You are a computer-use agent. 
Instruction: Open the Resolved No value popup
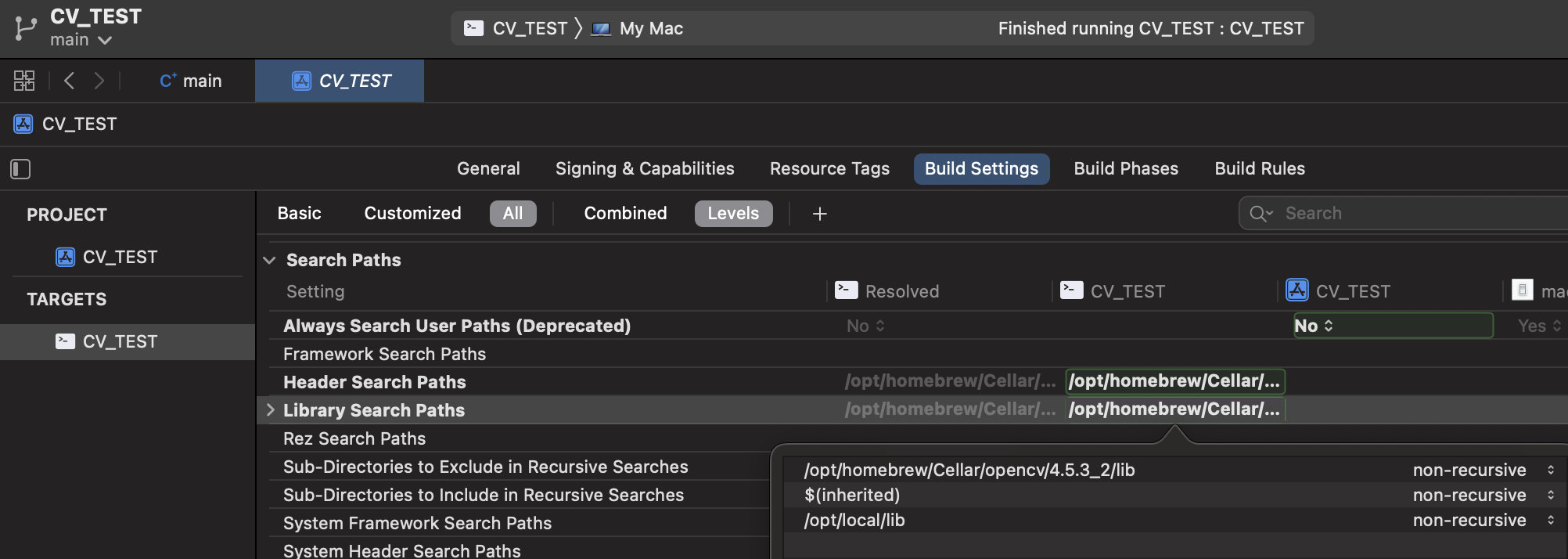pyautogui.click(x=865, y=326)
